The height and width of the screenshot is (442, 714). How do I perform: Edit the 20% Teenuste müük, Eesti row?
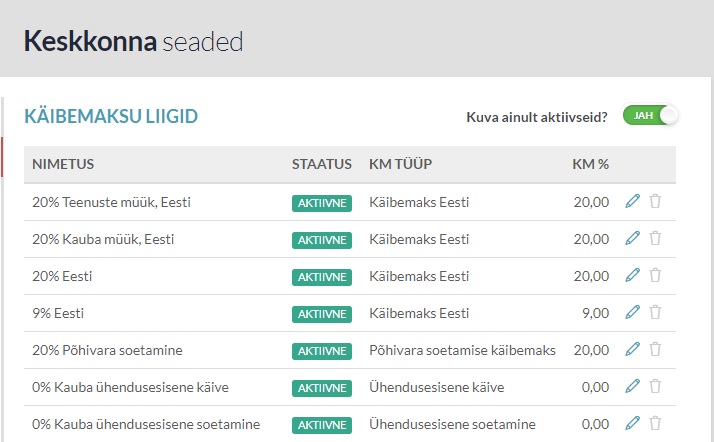coord(632,201)
